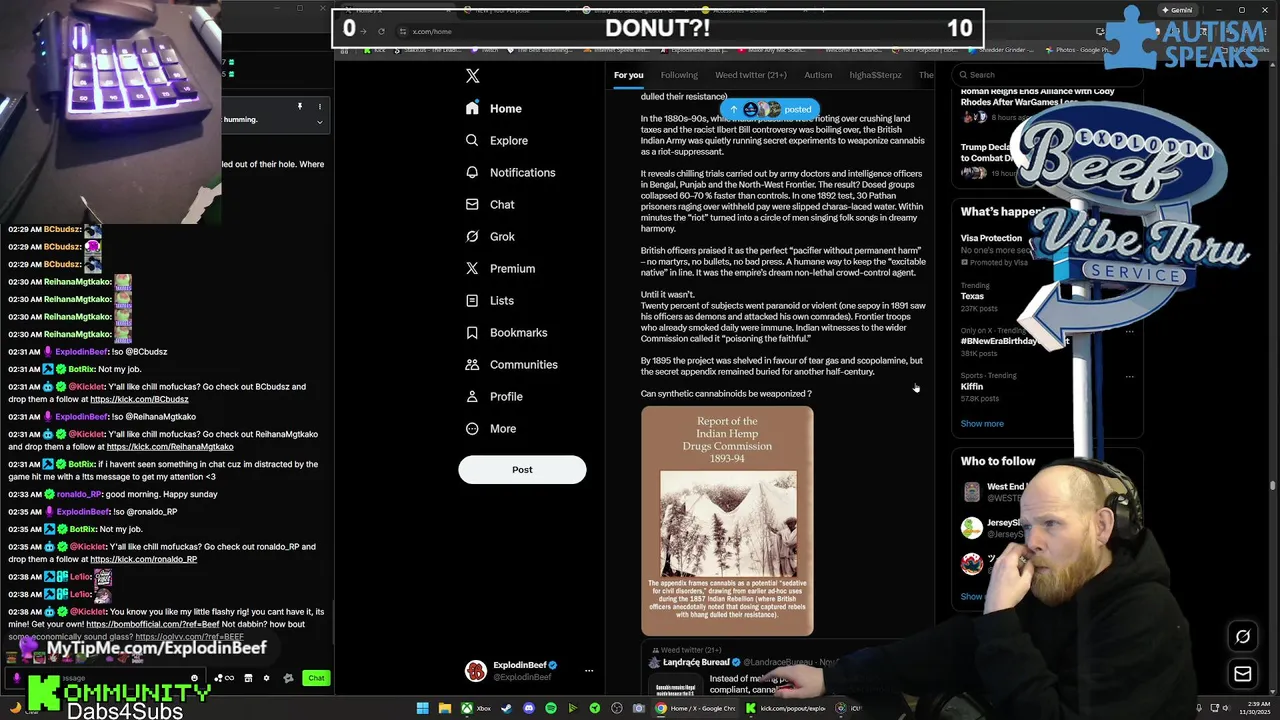The width and height of the screenshot is (1280, 720).
Task: Reload the x.com page
Action: click(381, 31)
